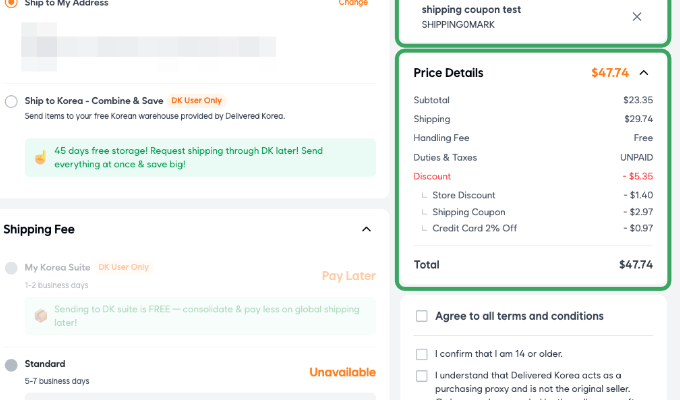The width and height of the screenshot is (680, 400).
Task: Tick the 14 or older confirmation box
Action: pos(422,354)
